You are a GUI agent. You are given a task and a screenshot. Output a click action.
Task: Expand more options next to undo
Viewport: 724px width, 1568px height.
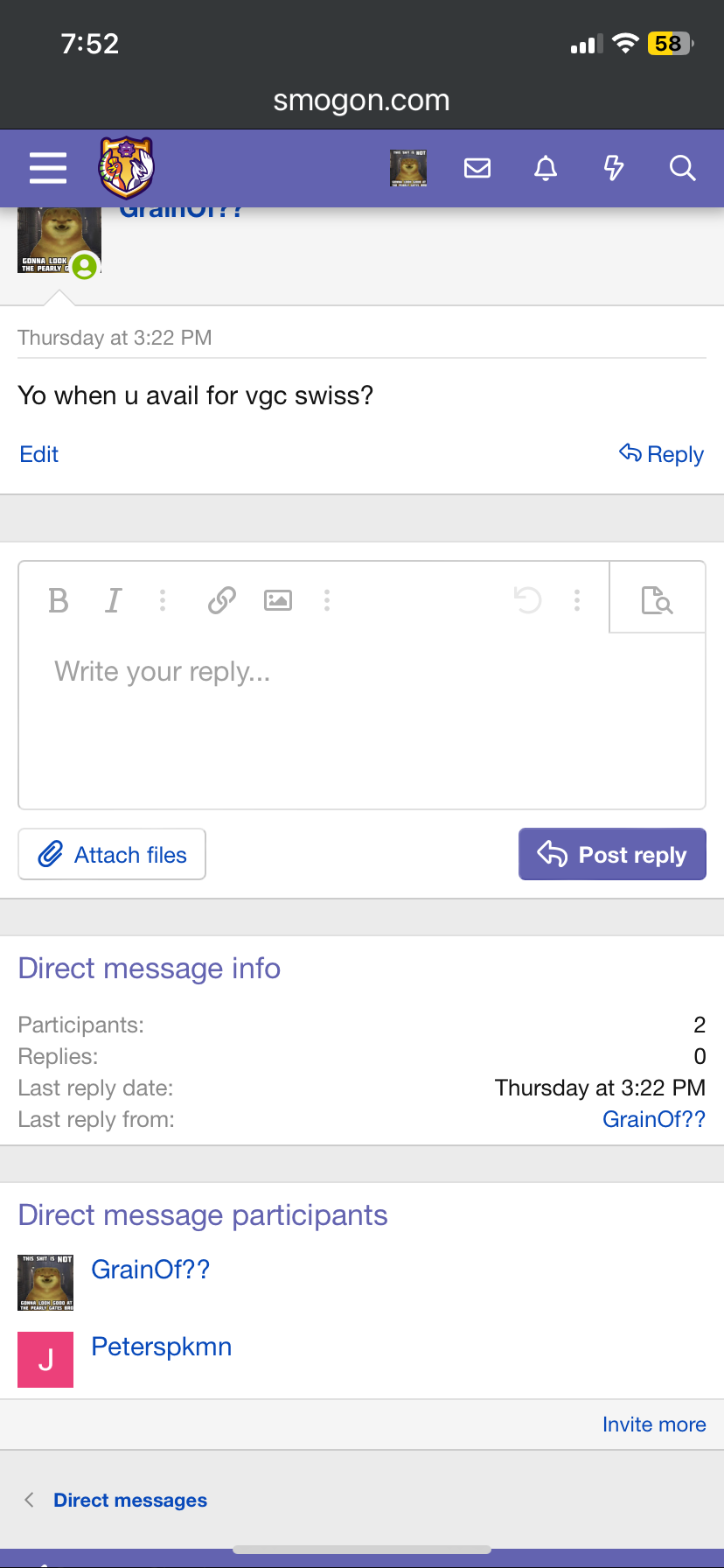[x=577, y=600]
